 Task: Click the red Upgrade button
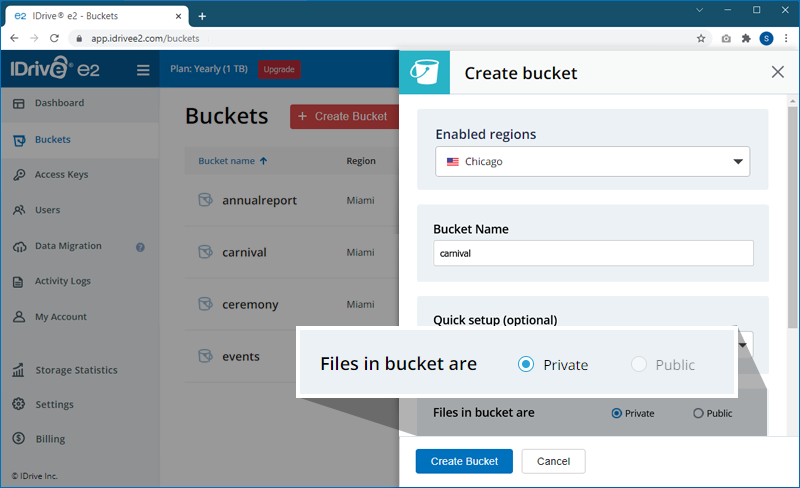[279, 69]
